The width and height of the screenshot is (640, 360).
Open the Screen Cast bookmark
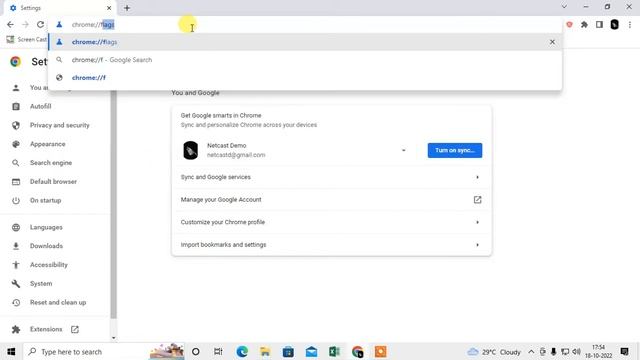27,40
